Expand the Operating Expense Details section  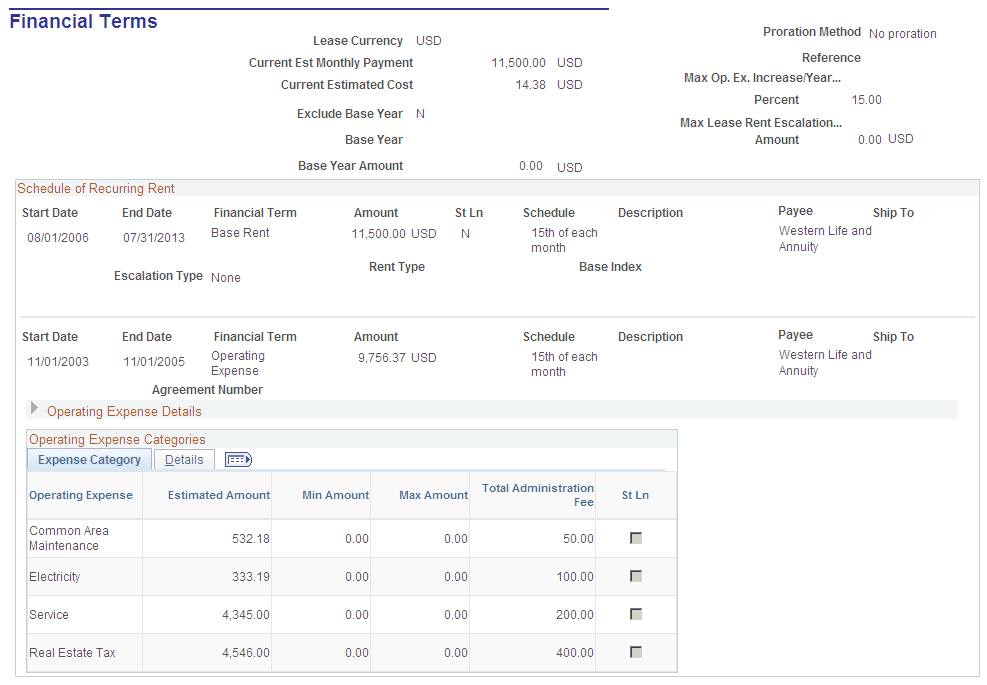coord(33,410)
